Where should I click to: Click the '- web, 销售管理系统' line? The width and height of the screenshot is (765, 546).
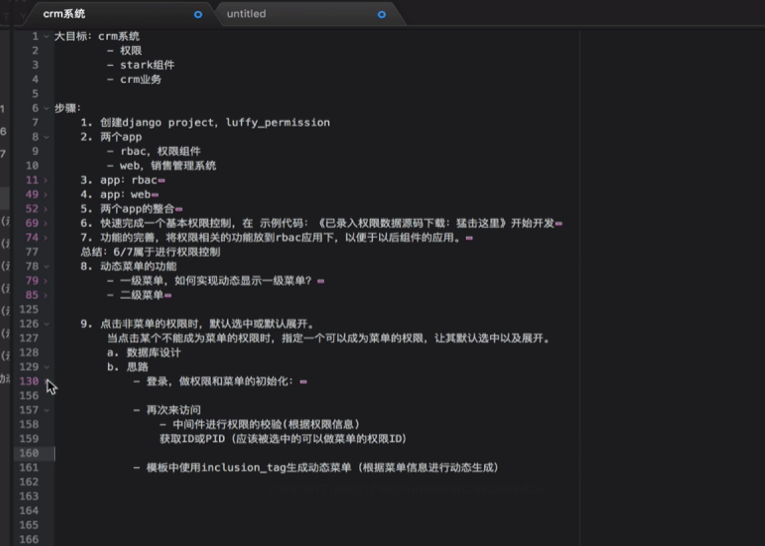pyautogui.click(x=161, y=165)
